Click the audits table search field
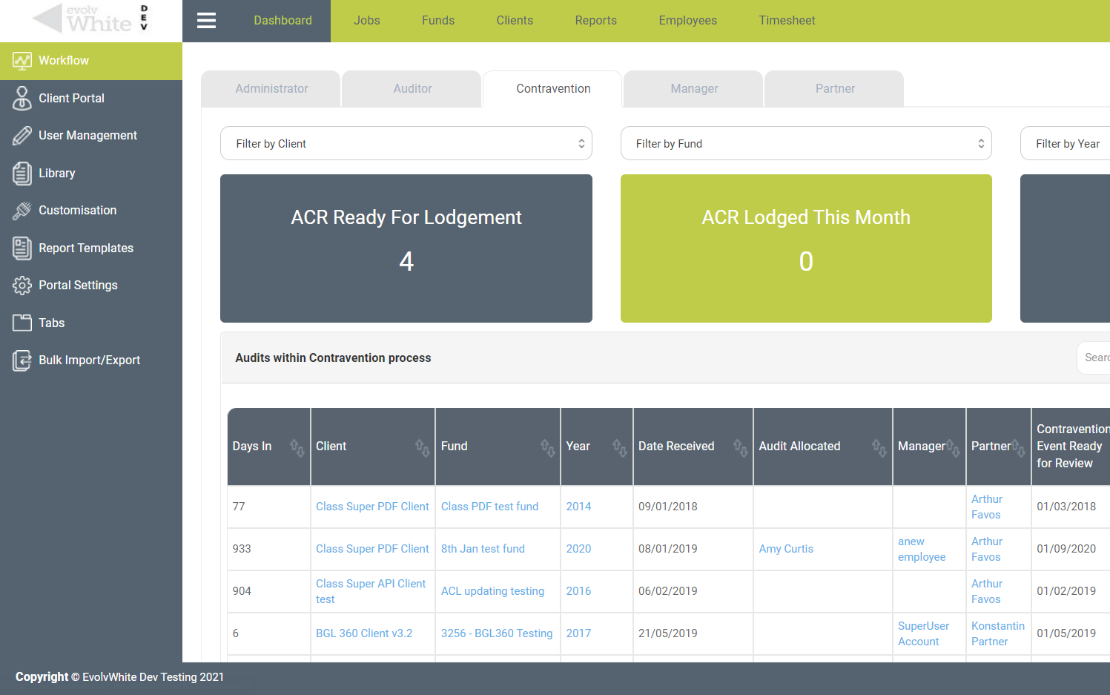This screenshot has height=695, width=1110. tap(1094, 358)
